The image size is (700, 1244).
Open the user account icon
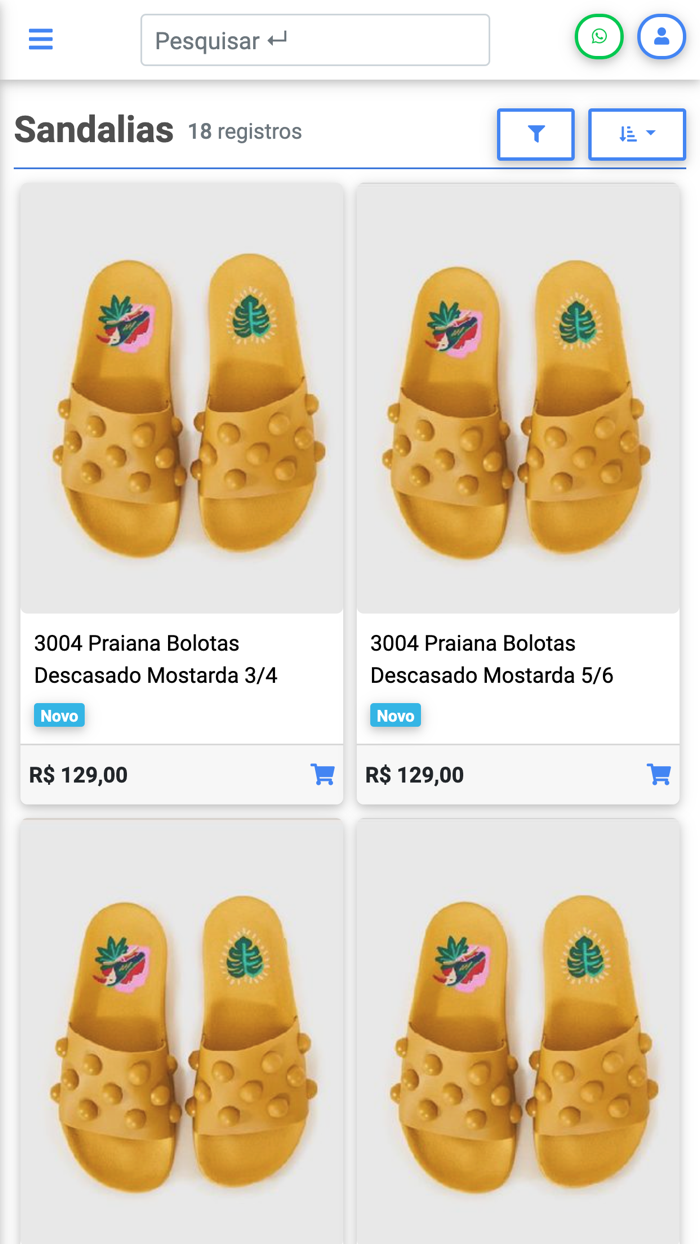pos(661,37)
